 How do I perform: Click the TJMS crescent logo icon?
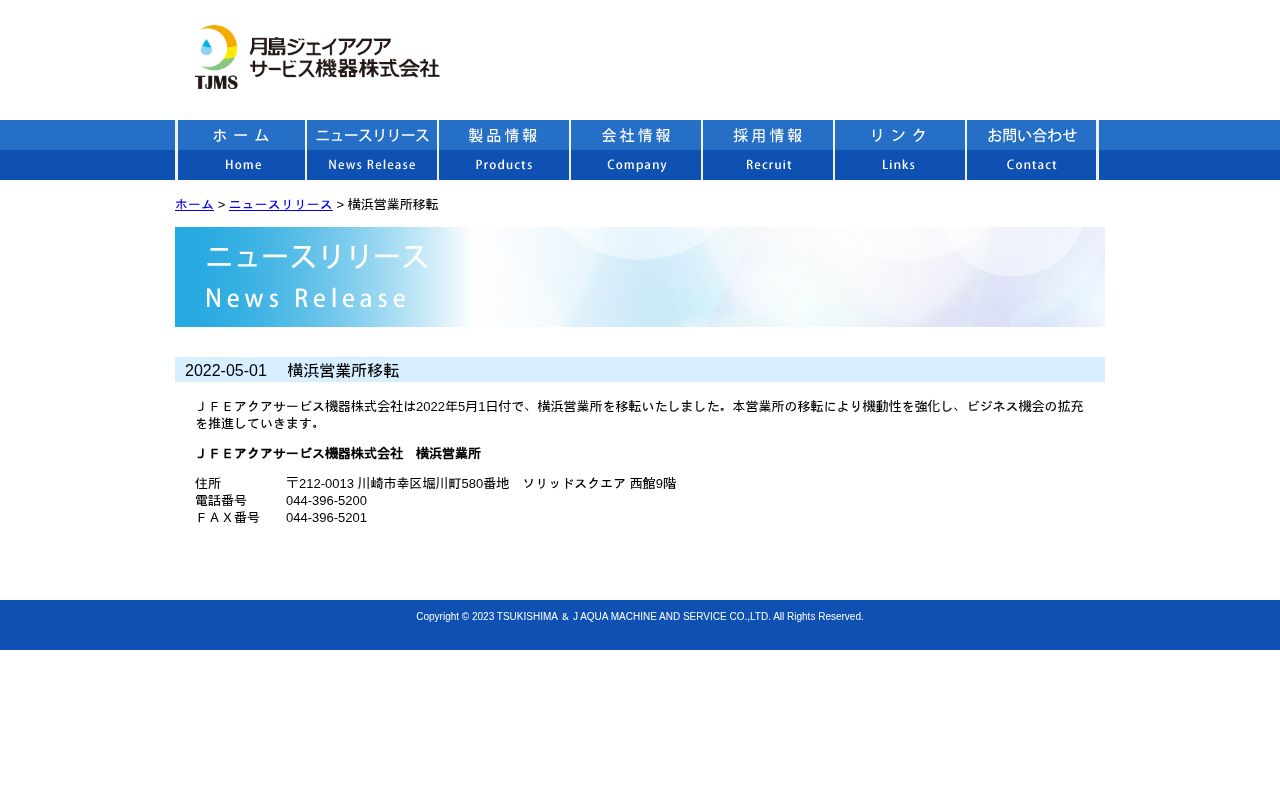[x=216, y=56]
